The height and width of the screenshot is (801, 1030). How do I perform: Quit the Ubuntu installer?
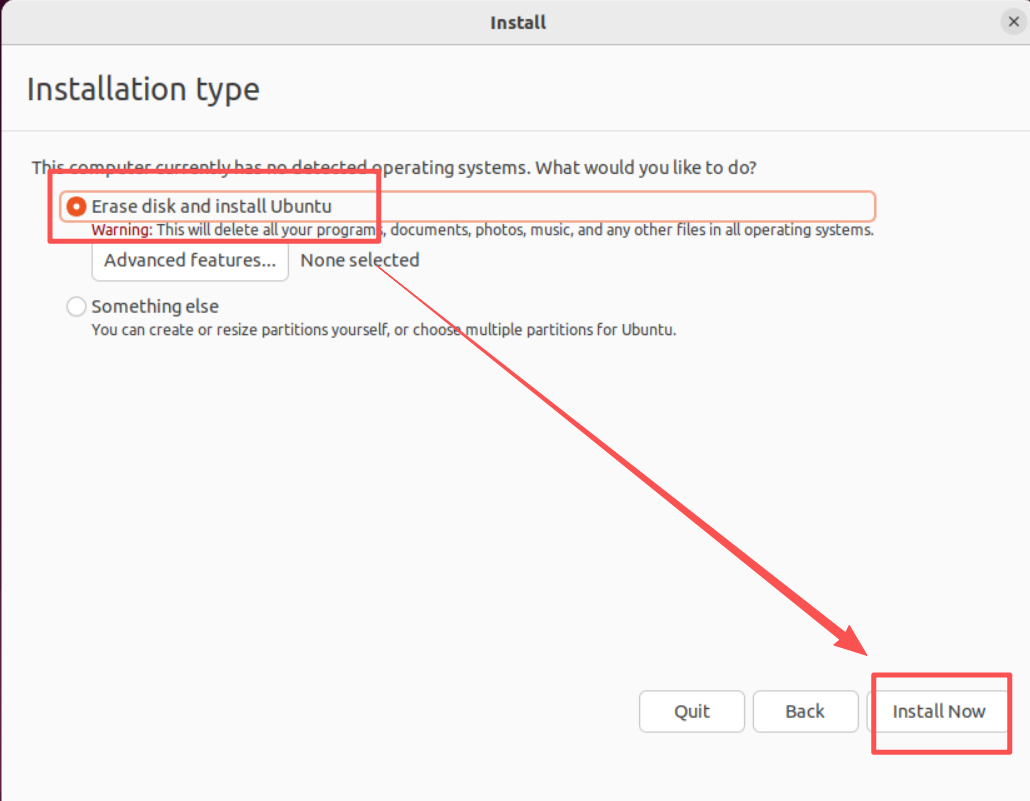pos(692,711)
